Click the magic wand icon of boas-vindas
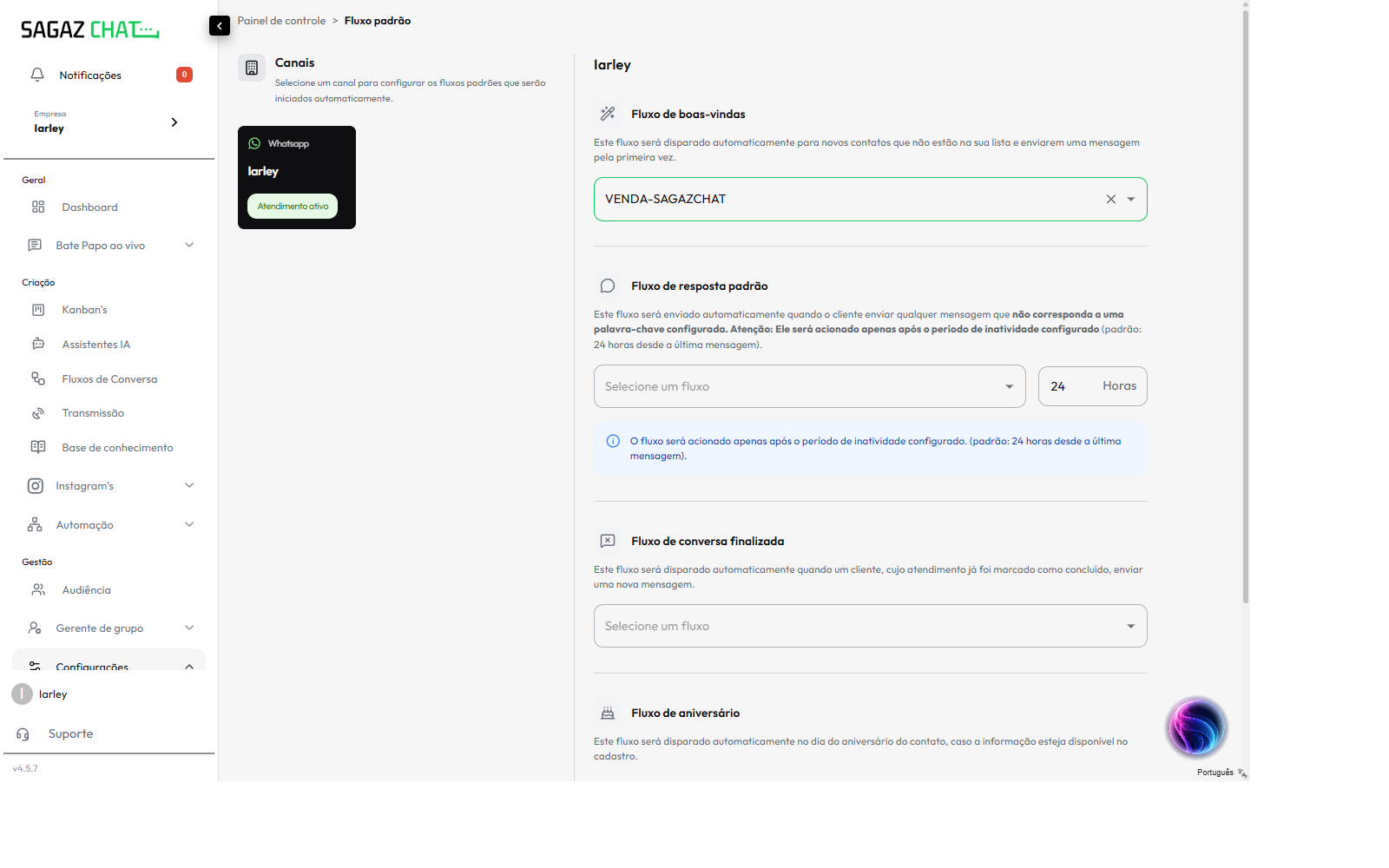The height and width of the screenshot is (868, 1389). point(608,114)
